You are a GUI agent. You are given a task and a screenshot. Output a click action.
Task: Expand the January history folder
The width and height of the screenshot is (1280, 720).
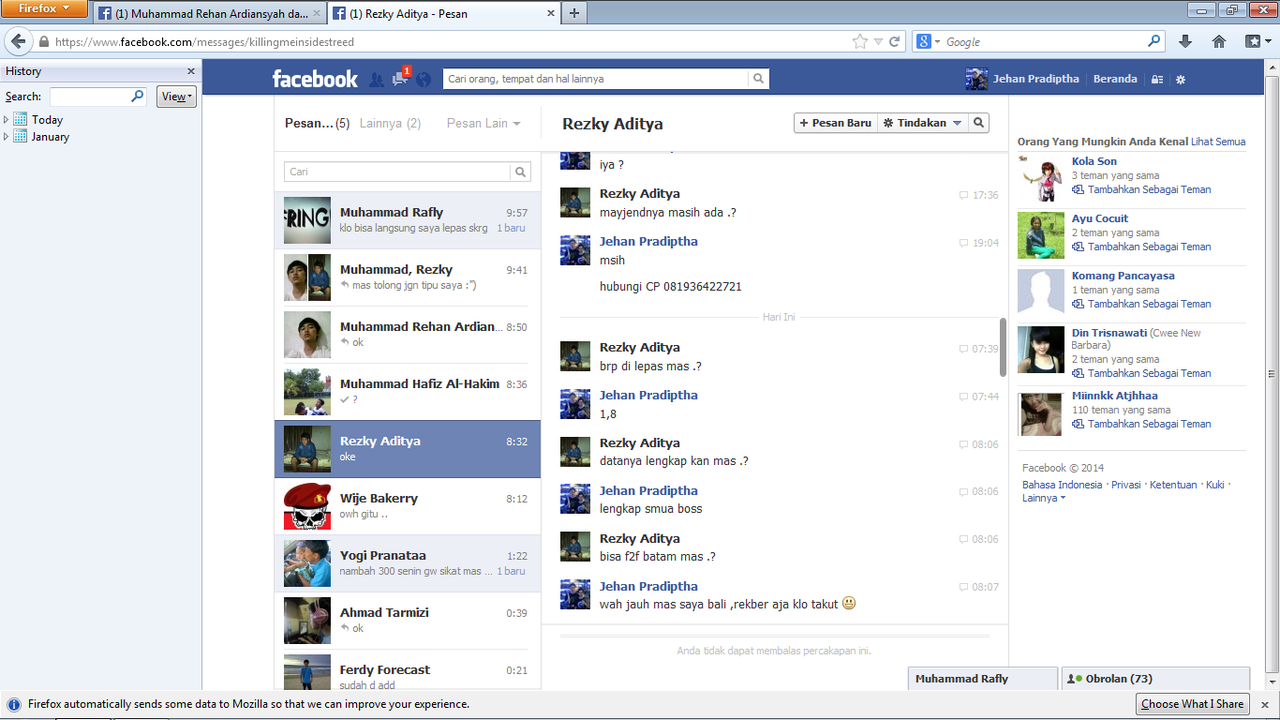tap(6, 137)
